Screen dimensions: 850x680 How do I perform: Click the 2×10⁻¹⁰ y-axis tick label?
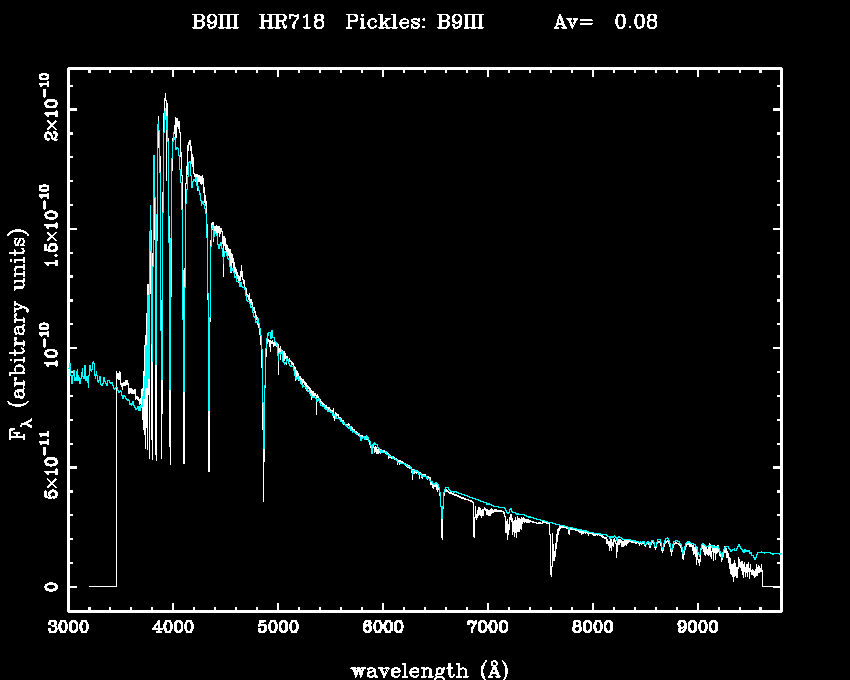[x=46, y=108]
